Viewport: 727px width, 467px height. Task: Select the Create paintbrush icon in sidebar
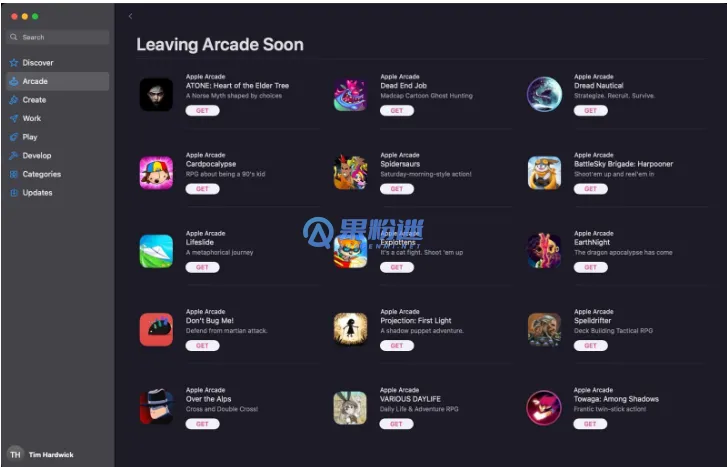(14, 100)
